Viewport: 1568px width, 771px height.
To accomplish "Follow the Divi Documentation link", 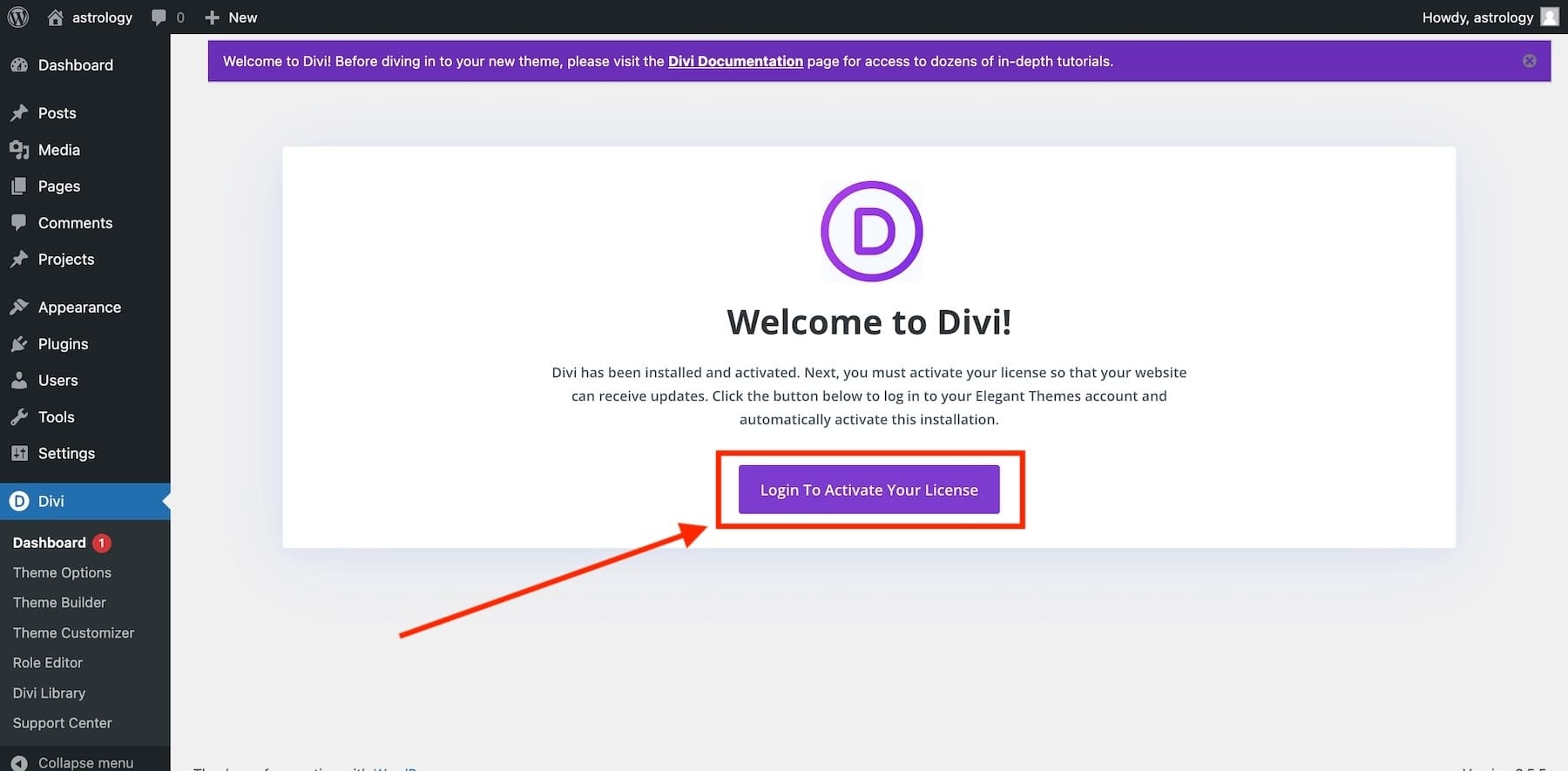I will [735, 61].
